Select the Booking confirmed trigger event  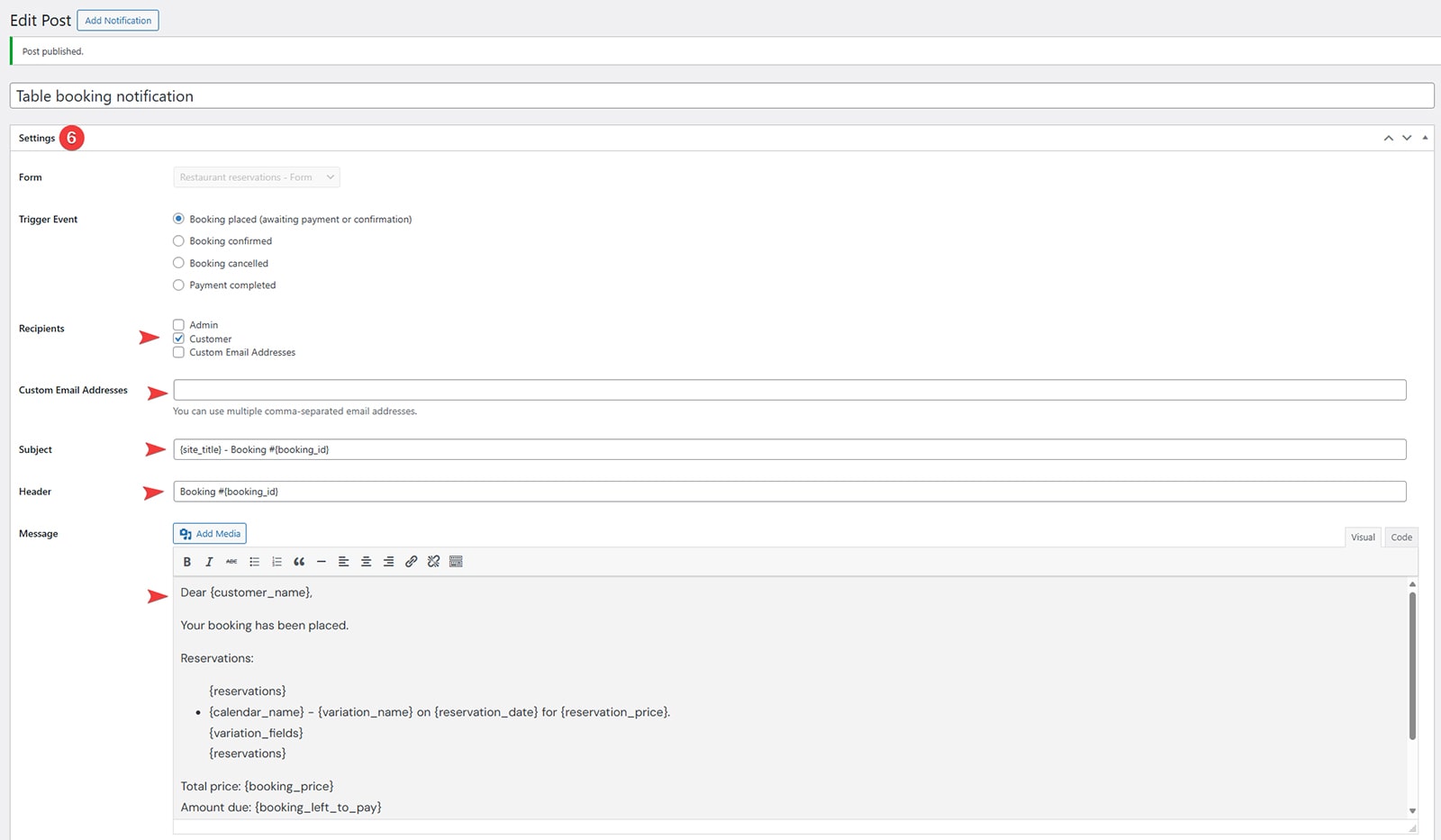[178, 240]
